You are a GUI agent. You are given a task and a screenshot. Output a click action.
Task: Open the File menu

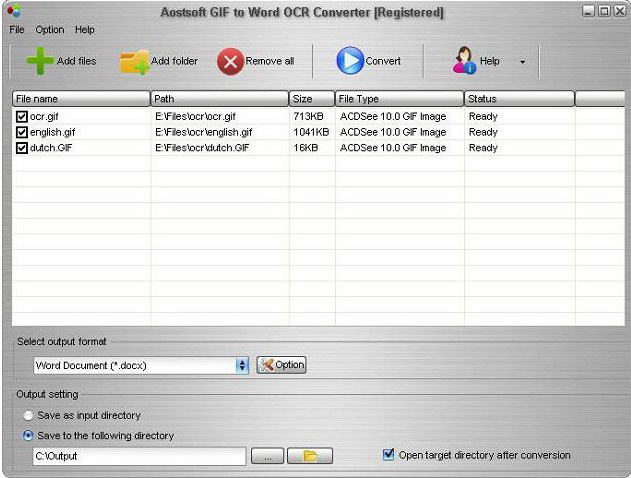(17, 30)
